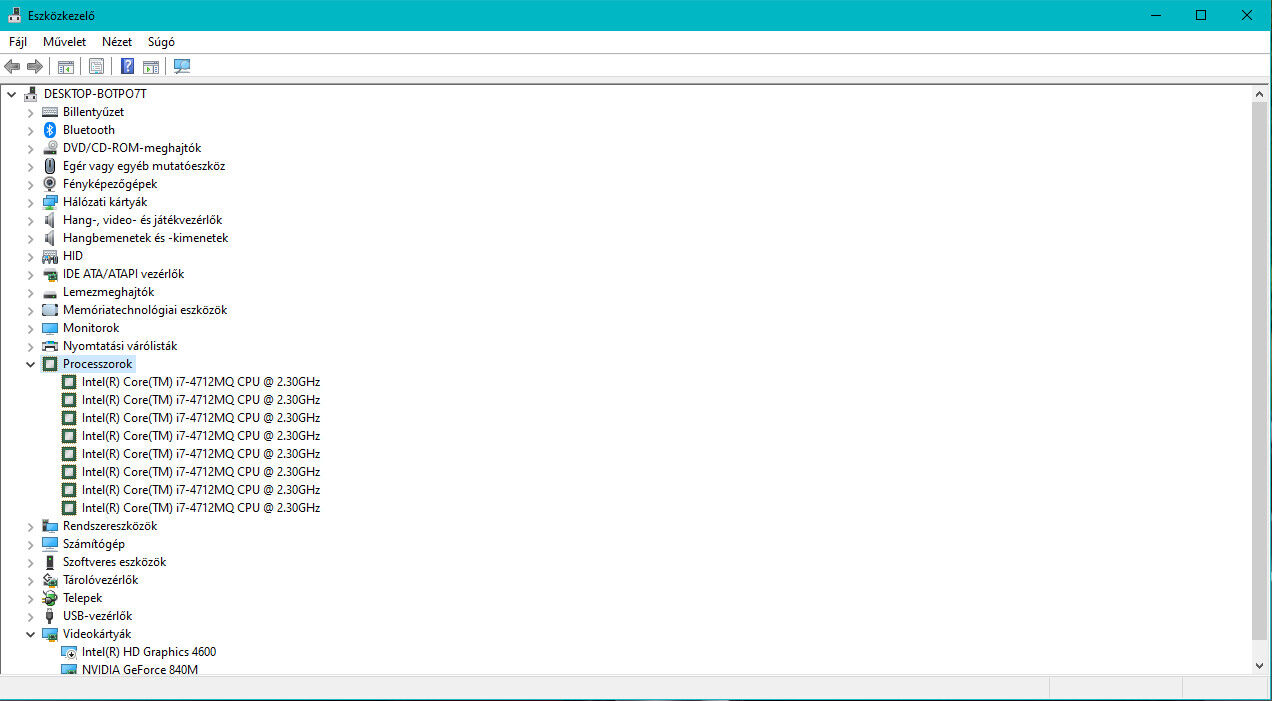1272x701 pixels.
Task: Click the speaker icon of Hangbemenetek és -kimenetek
Action: tap(50, 238)
